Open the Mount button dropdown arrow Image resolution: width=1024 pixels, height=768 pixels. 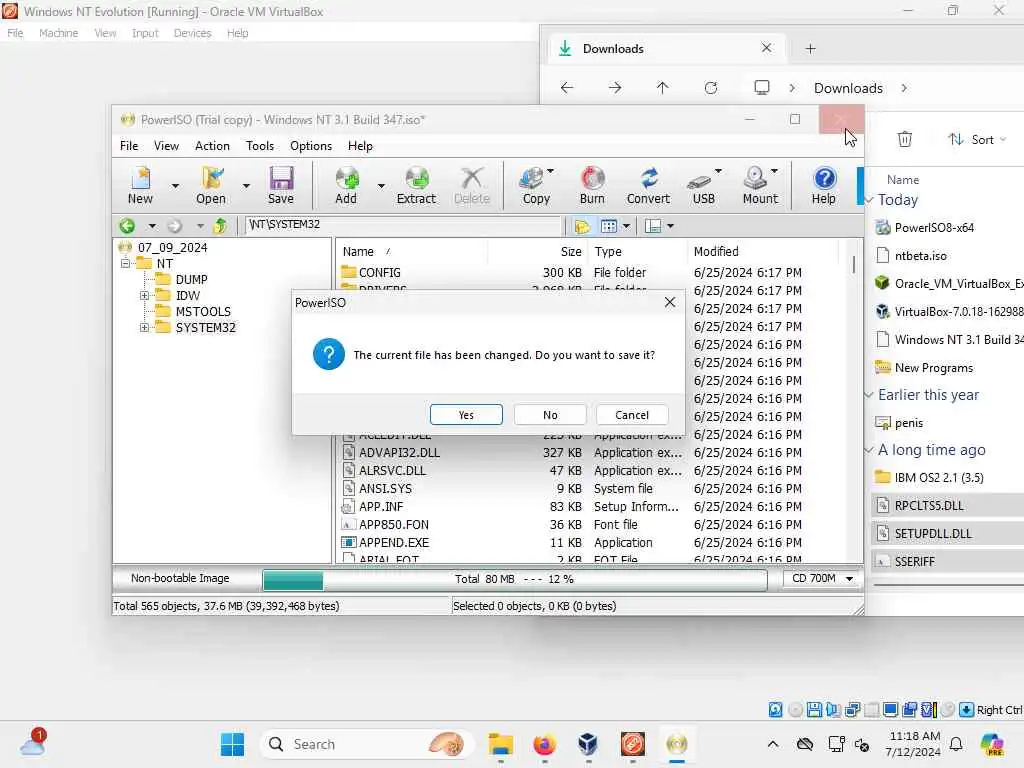775,171
